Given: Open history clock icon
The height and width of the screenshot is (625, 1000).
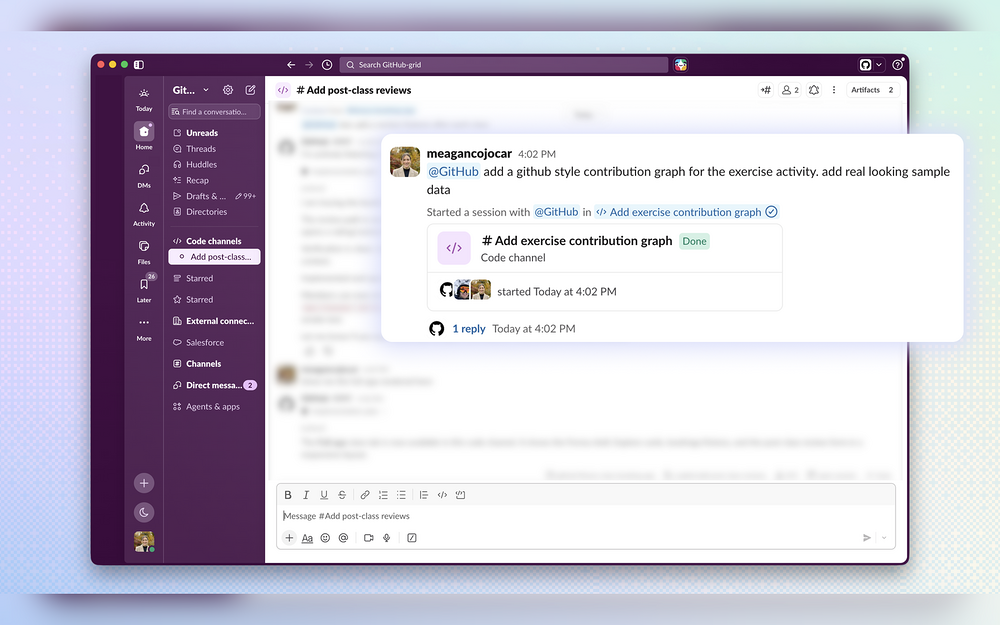Looking at the screenshot, I should tap(327, 64).
